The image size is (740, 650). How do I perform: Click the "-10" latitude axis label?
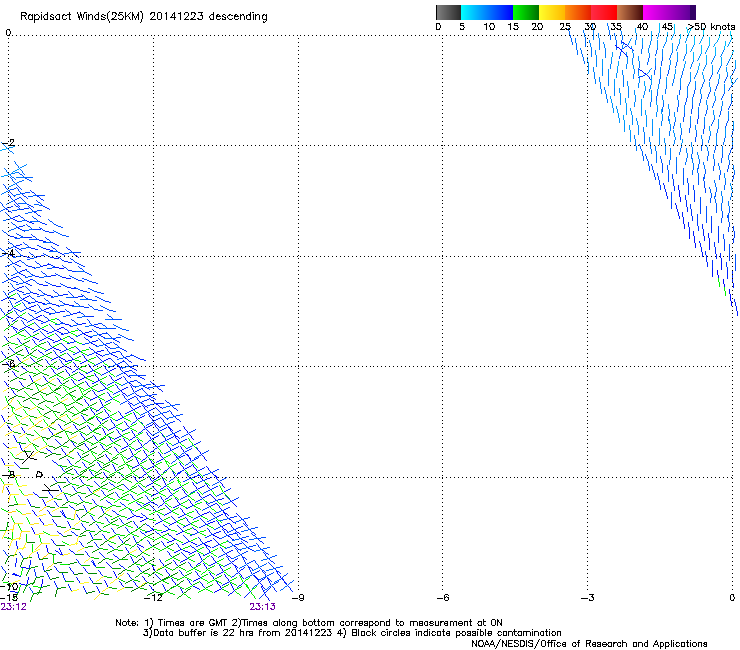9,587
